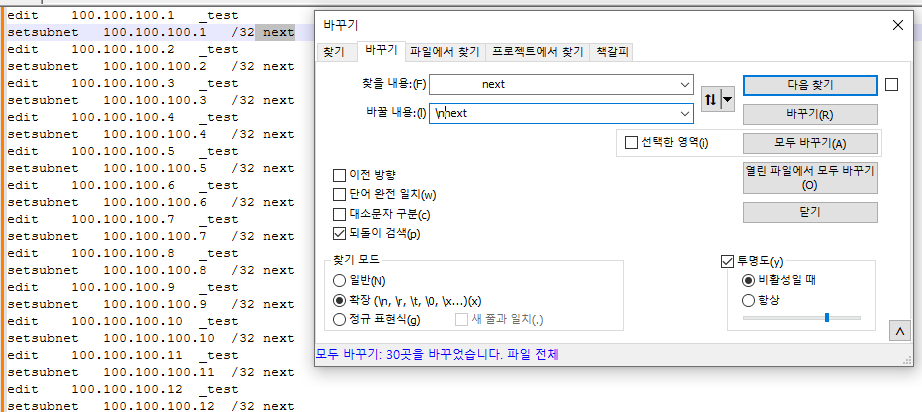Select the 바꾸기 tab

pos(381,51)
